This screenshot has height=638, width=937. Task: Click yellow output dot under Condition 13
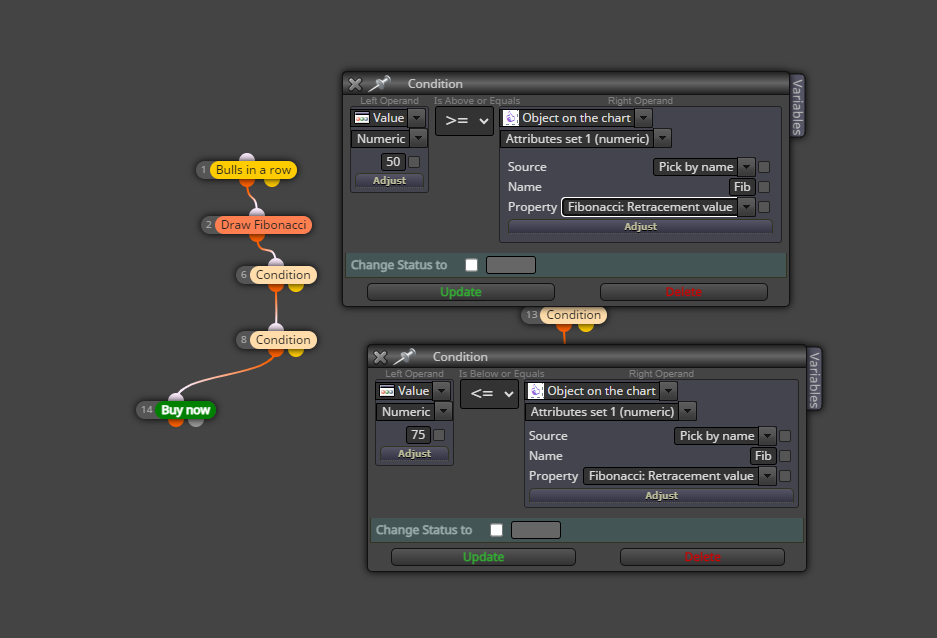point(586,327)
